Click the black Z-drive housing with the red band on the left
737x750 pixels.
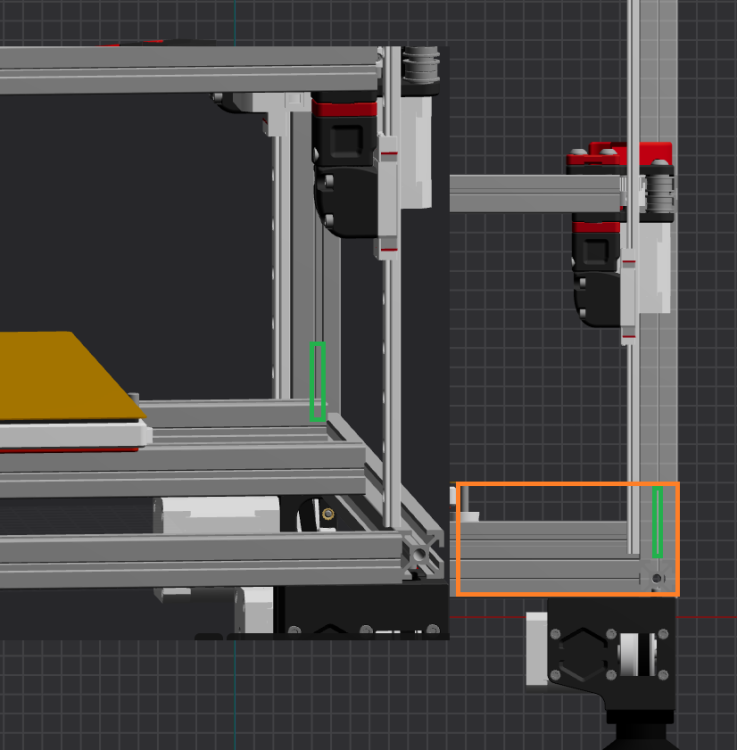point(345,165)
